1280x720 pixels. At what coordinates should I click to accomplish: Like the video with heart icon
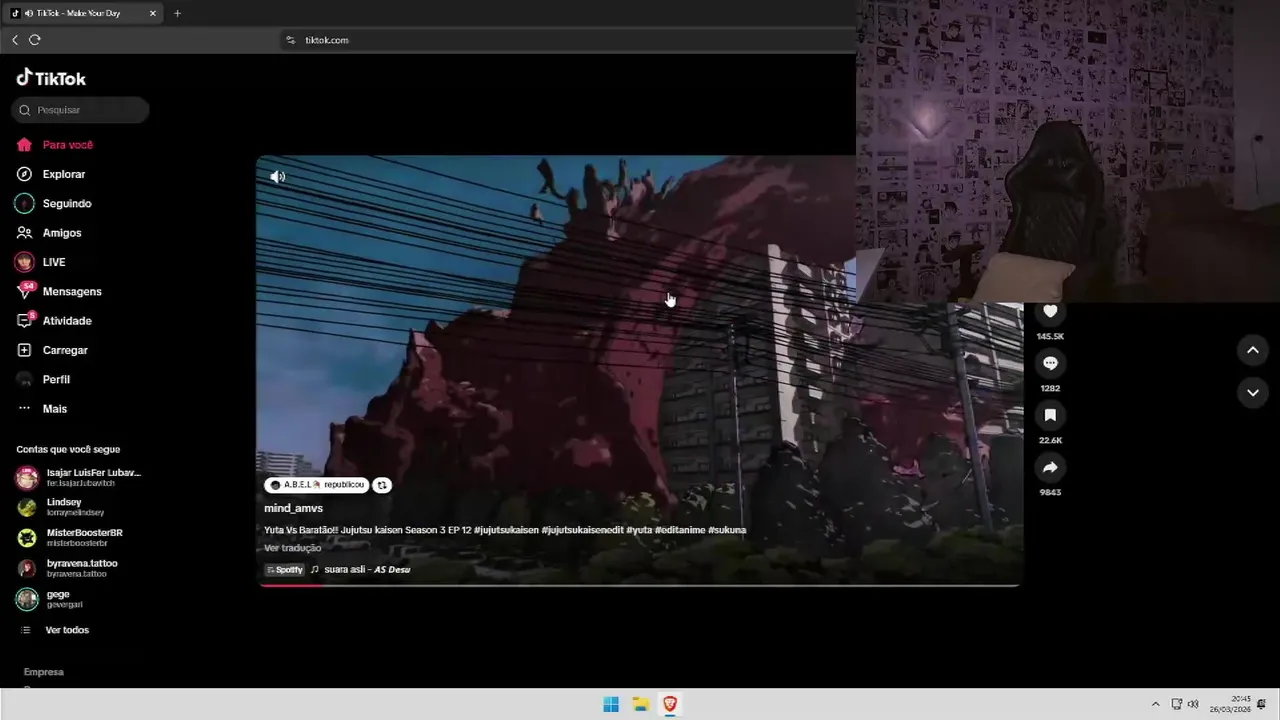pos(1050,312)
